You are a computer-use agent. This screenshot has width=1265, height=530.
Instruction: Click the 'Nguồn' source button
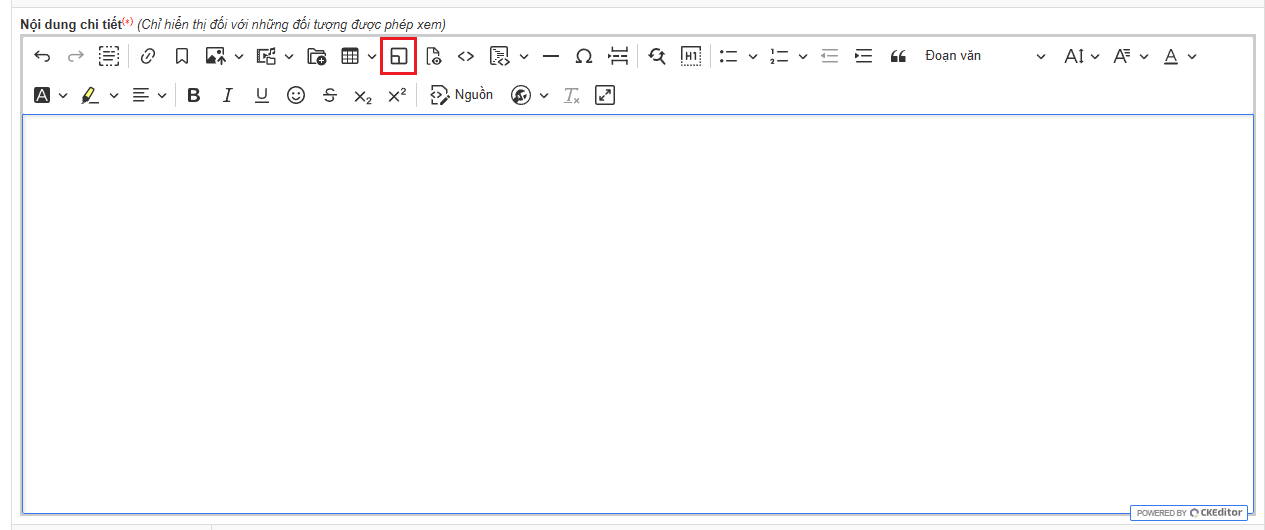pos(462,95)
